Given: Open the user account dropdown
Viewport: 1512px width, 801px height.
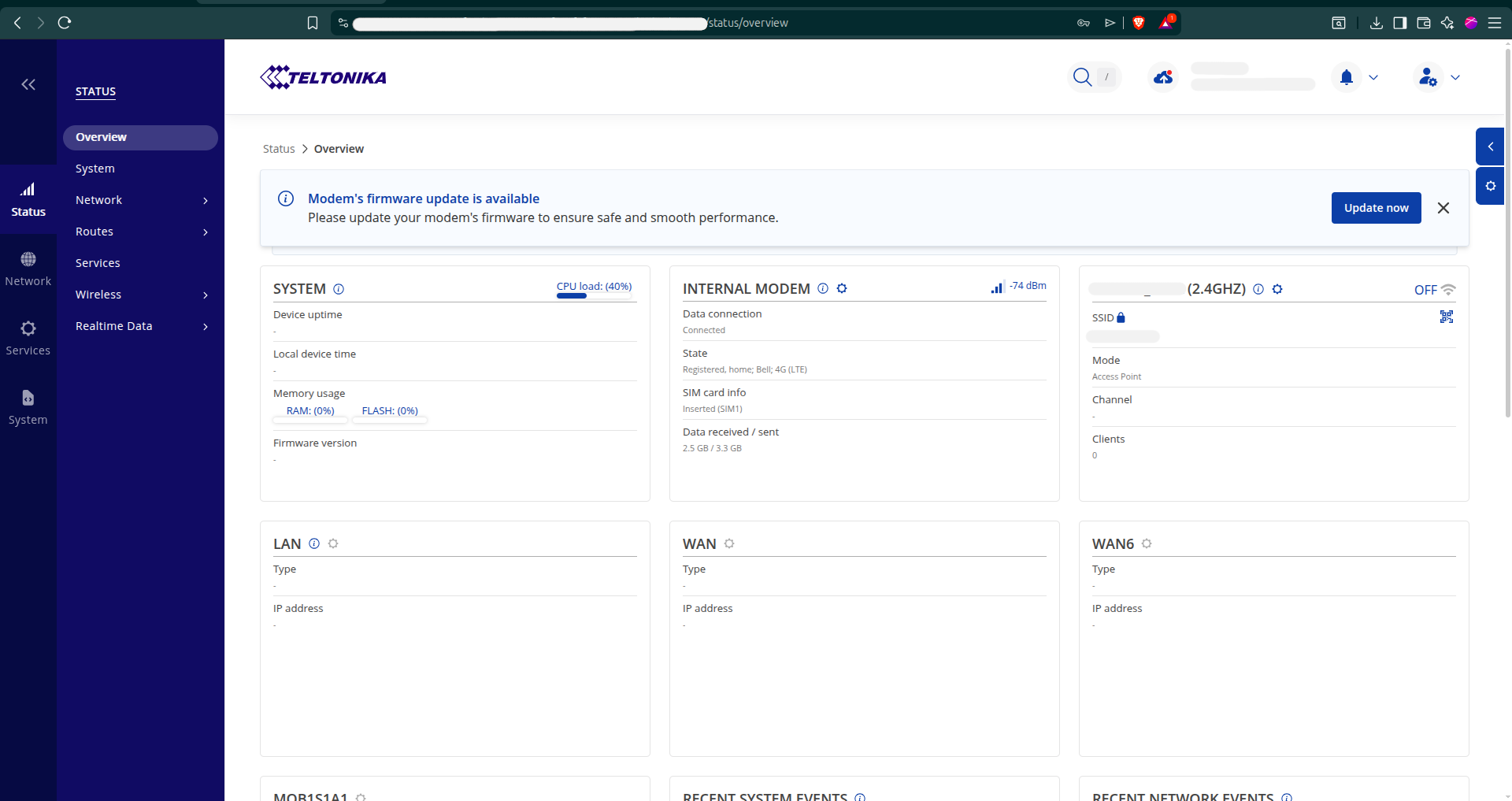Looking at the screenshot, I should pyautogui.click(x=1438, y=77).
